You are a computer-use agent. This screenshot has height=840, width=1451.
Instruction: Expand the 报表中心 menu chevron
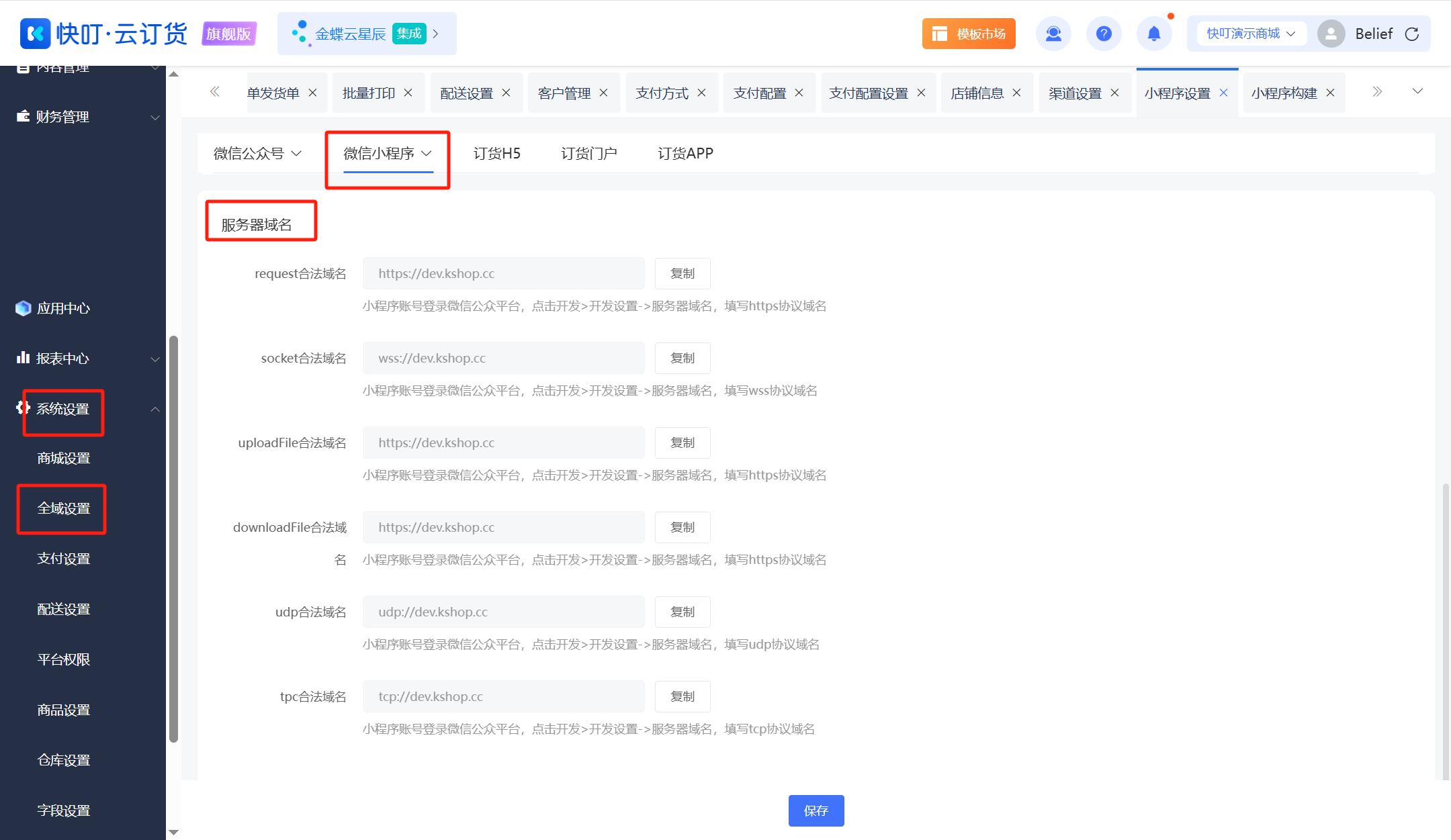pos(155,359)
